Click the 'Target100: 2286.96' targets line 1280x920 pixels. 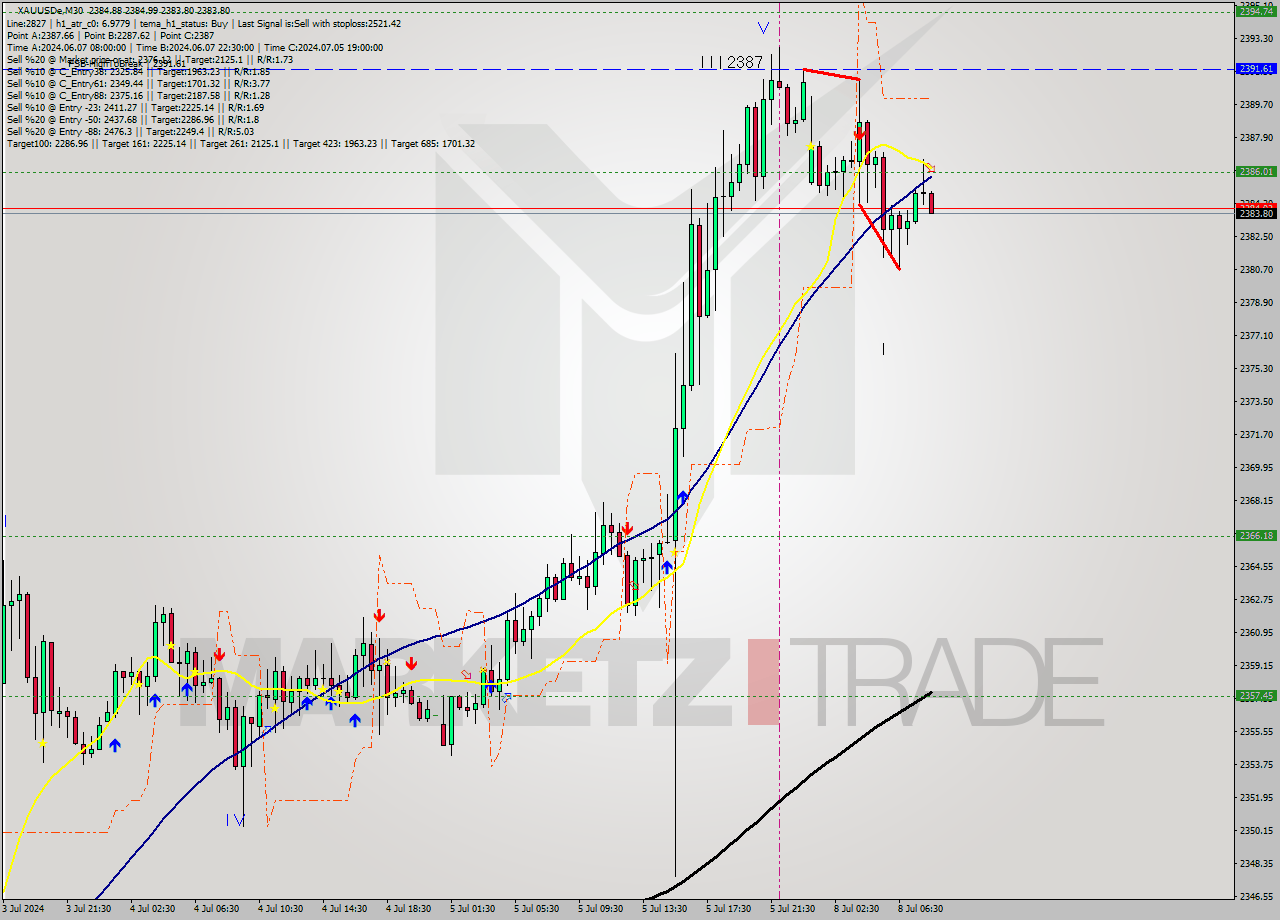click(x=240, y=143)
